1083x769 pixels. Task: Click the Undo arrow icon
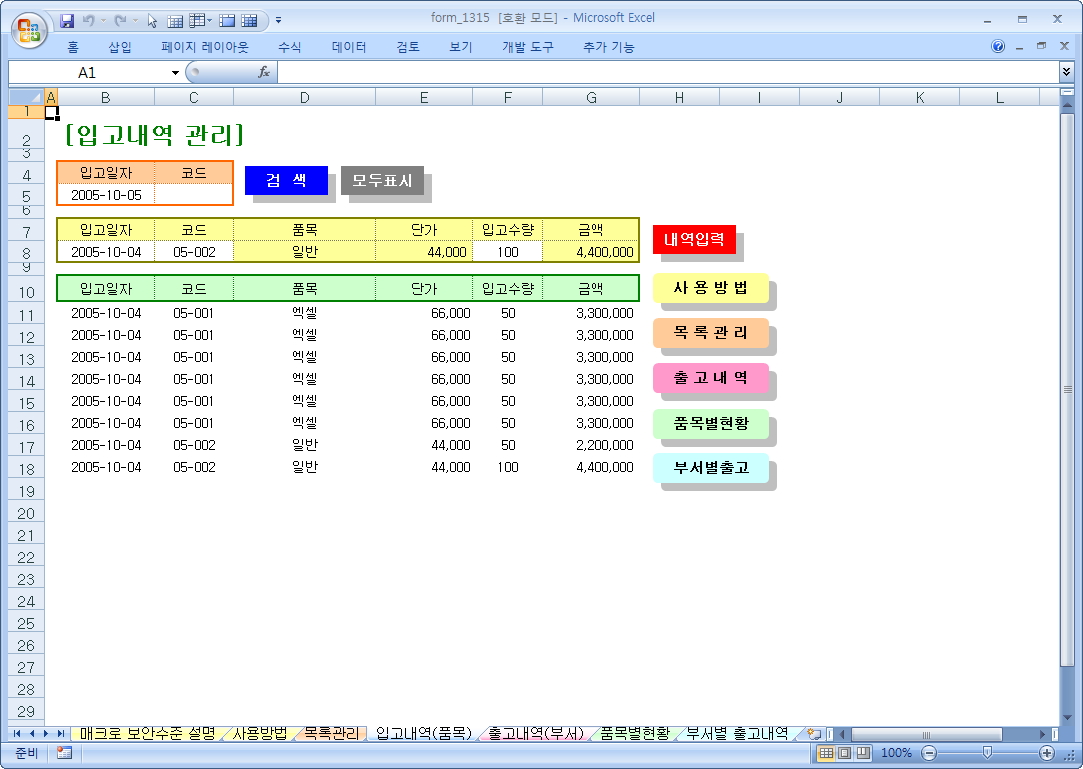[x=89, y=20]
